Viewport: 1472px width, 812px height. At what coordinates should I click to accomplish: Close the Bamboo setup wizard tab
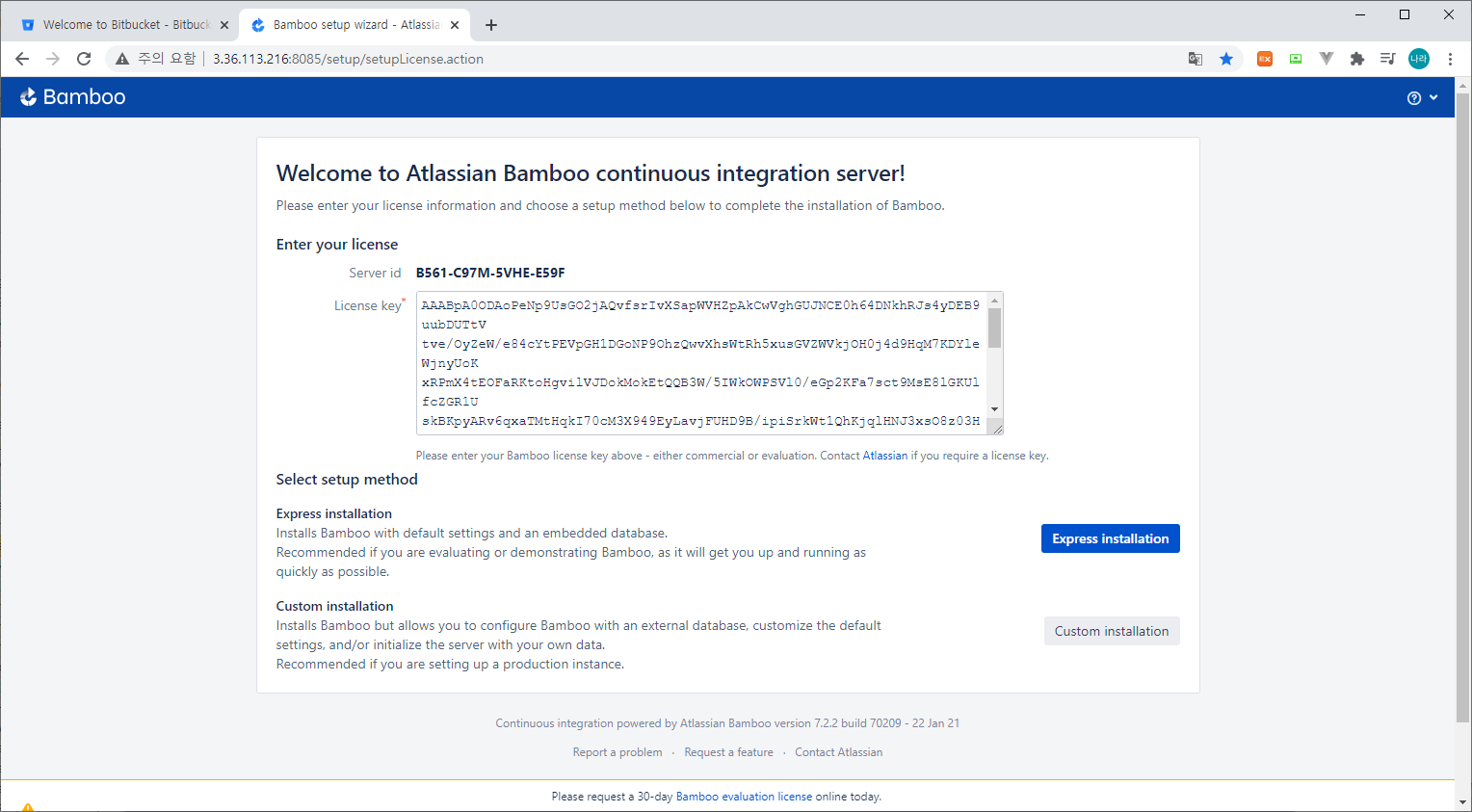coord(455,25)
